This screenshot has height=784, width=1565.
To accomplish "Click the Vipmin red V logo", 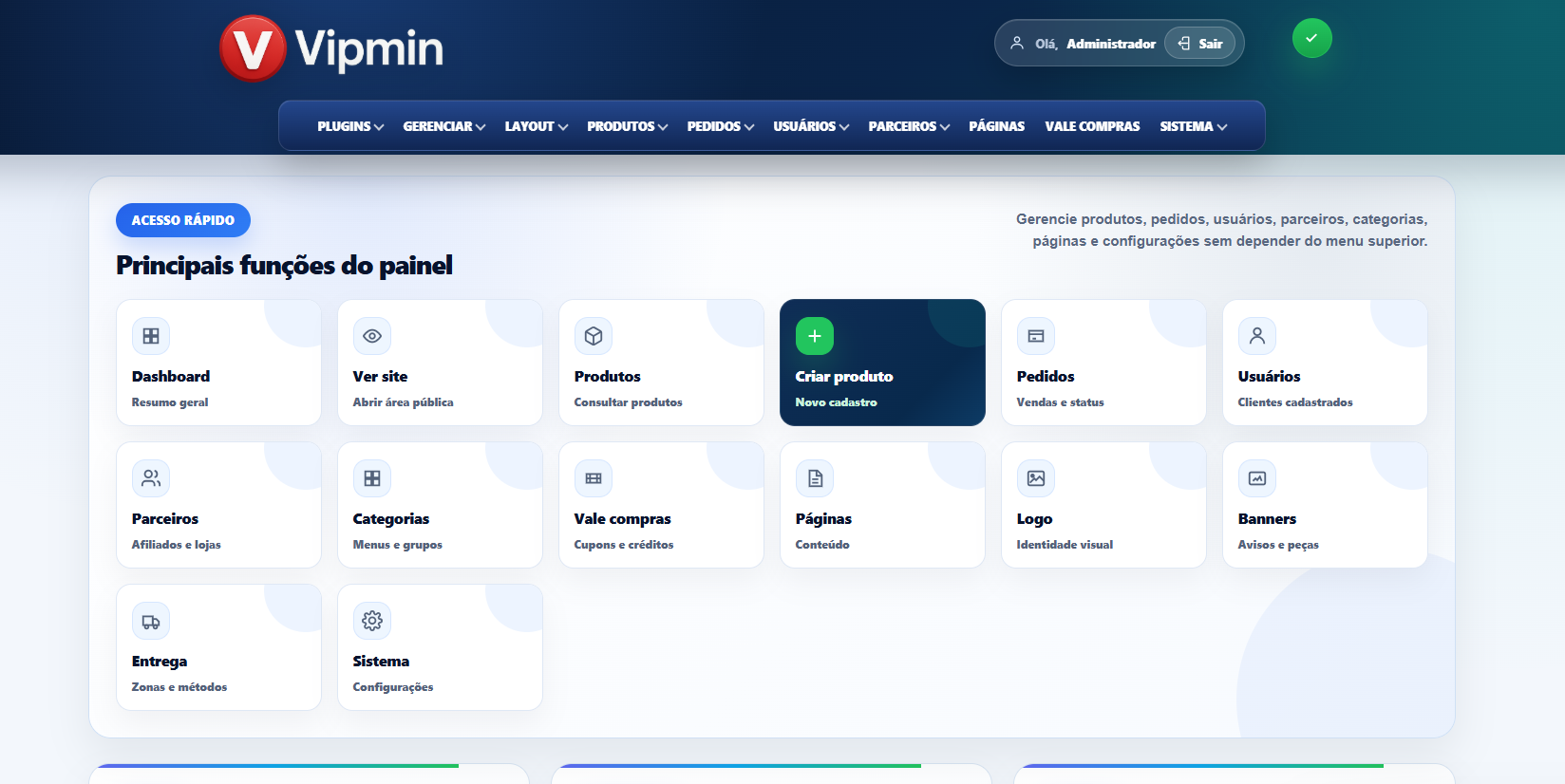I will pos(253,48).
